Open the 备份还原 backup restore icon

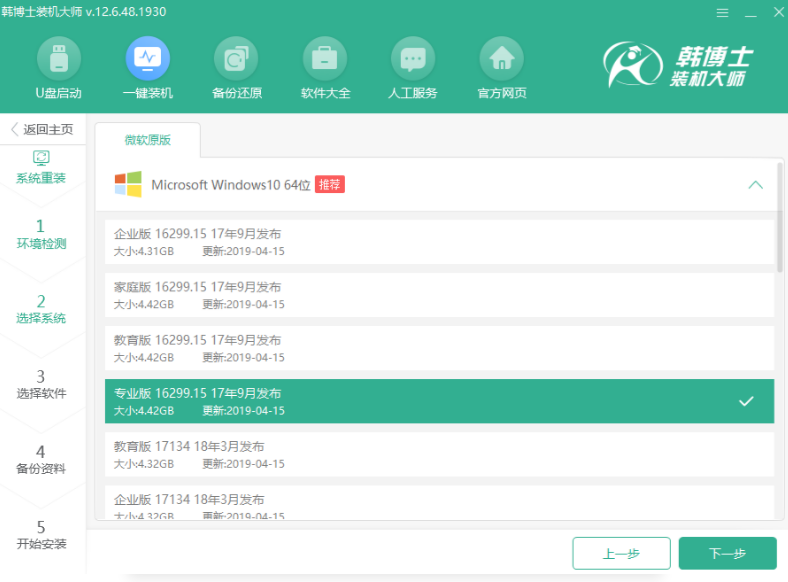click(x=236, y=59)
